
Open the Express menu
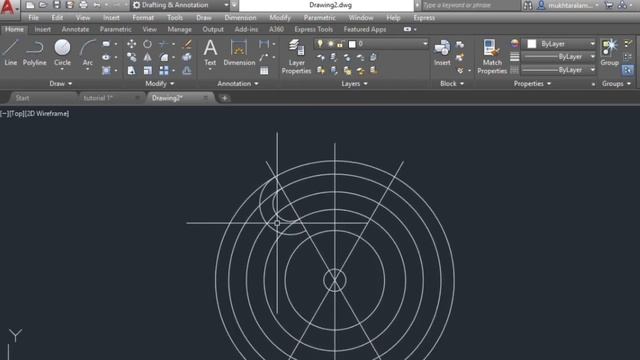click(424, 18)
